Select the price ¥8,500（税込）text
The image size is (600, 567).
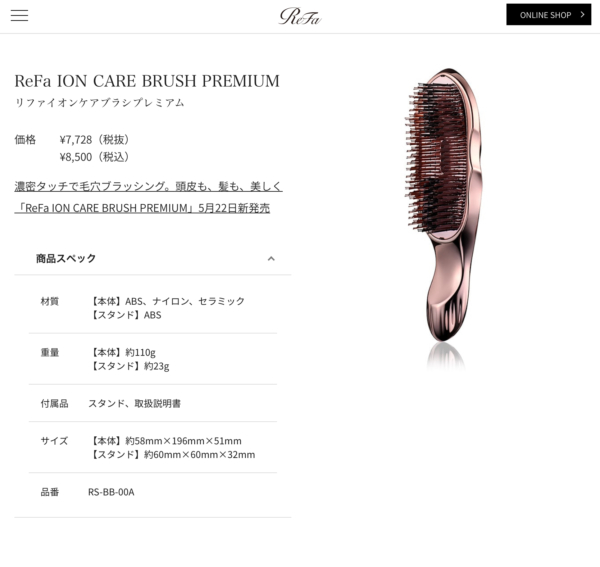[94, 157]
